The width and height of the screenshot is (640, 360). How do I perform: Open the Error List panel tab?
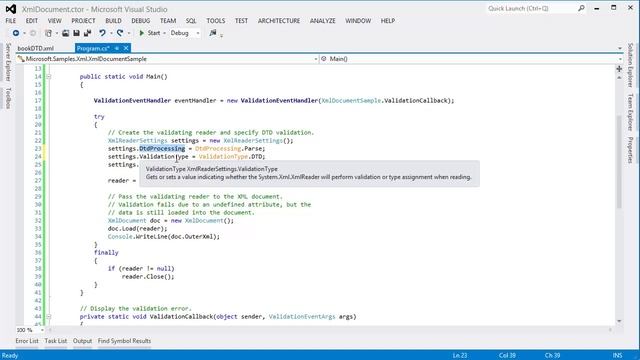point(27,341)
